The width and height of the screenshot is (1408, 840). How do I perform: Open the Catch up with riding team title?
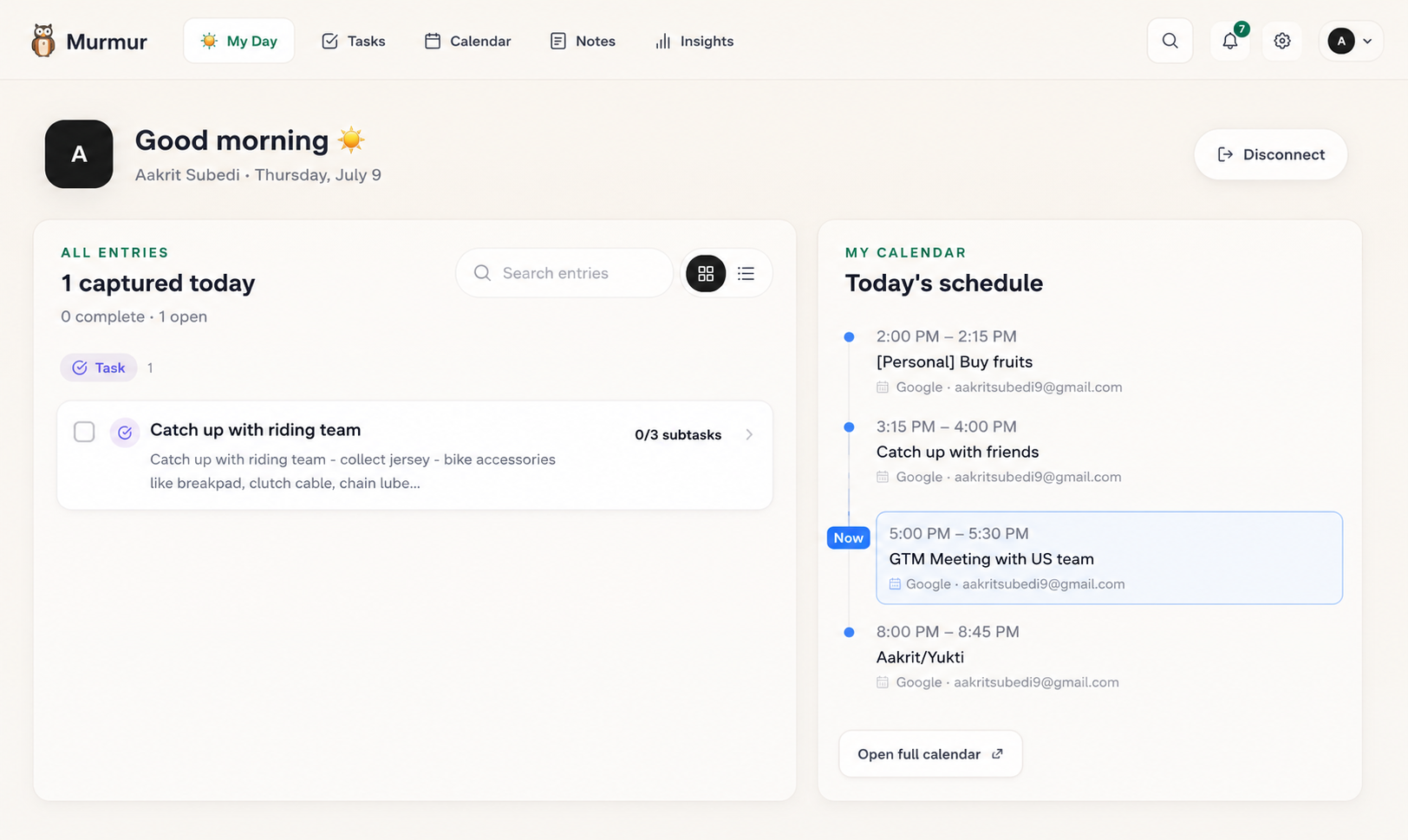255,430
